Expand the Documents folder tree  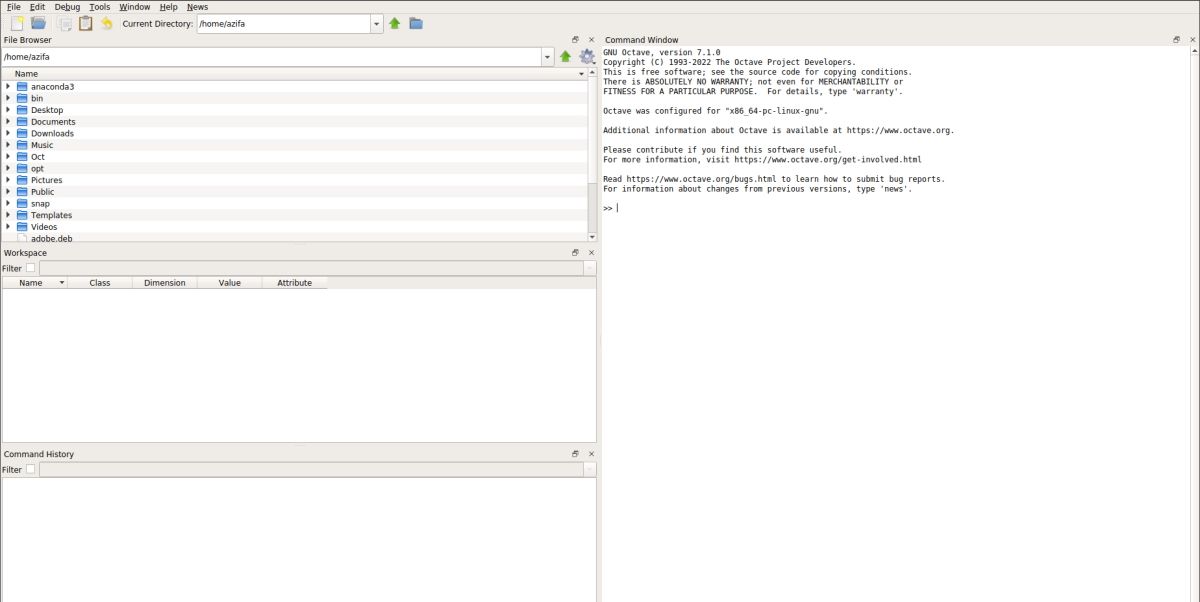click(8, 122)
